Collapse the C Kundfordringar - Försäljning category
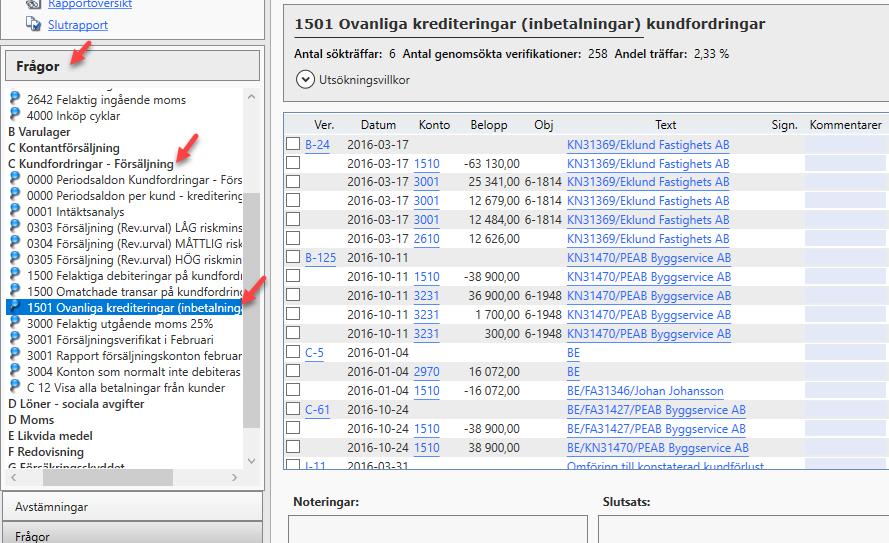The width and height of the screenshot is (889, 543). (91, 163)
